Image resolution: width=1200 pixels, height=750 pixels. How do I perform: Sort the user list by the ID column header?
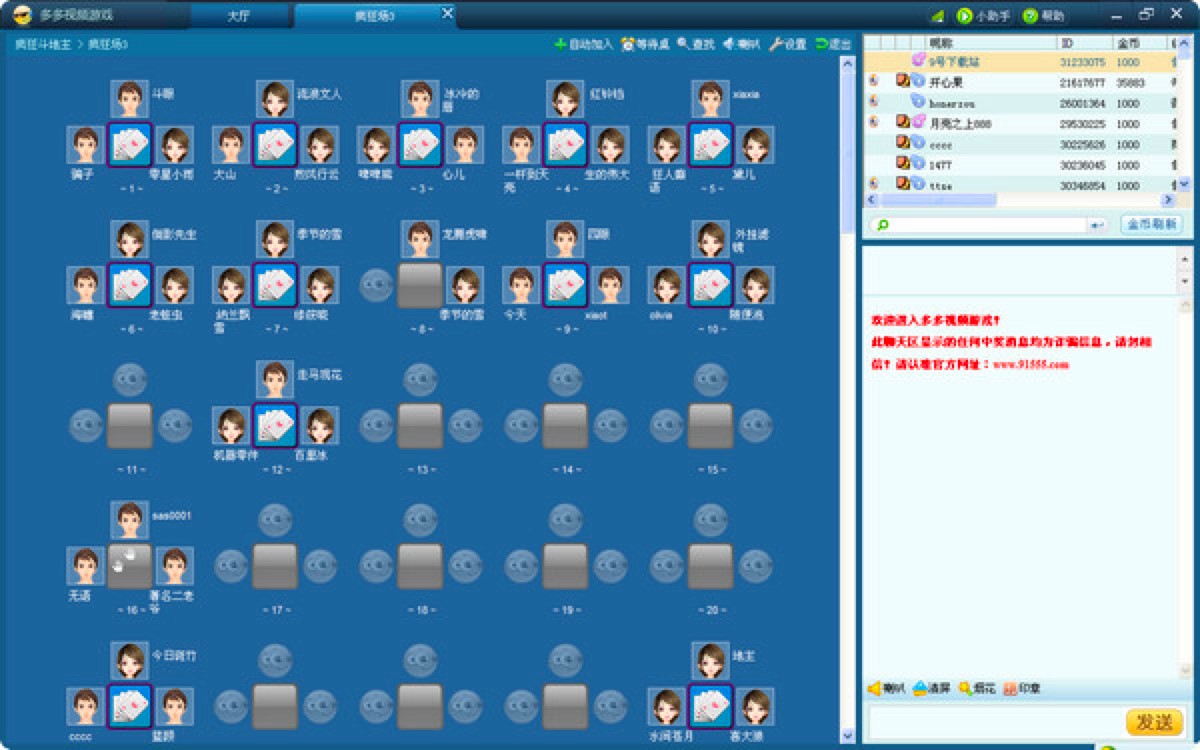(x=1085, y=43)
